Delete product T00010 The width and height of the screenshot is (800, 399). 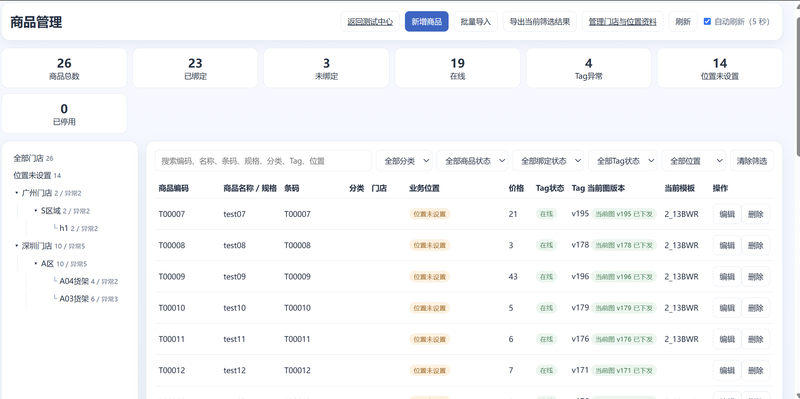click(x=756, y=308)
